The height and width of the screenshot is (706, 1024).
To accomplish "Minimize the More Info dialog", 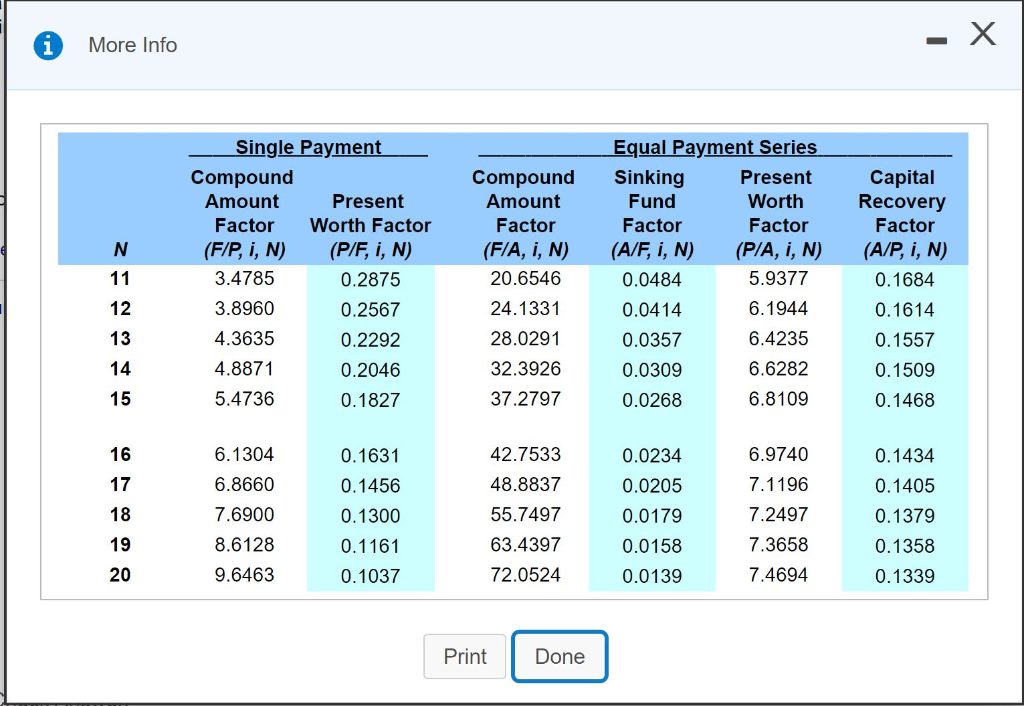I will tap(934, 42).
